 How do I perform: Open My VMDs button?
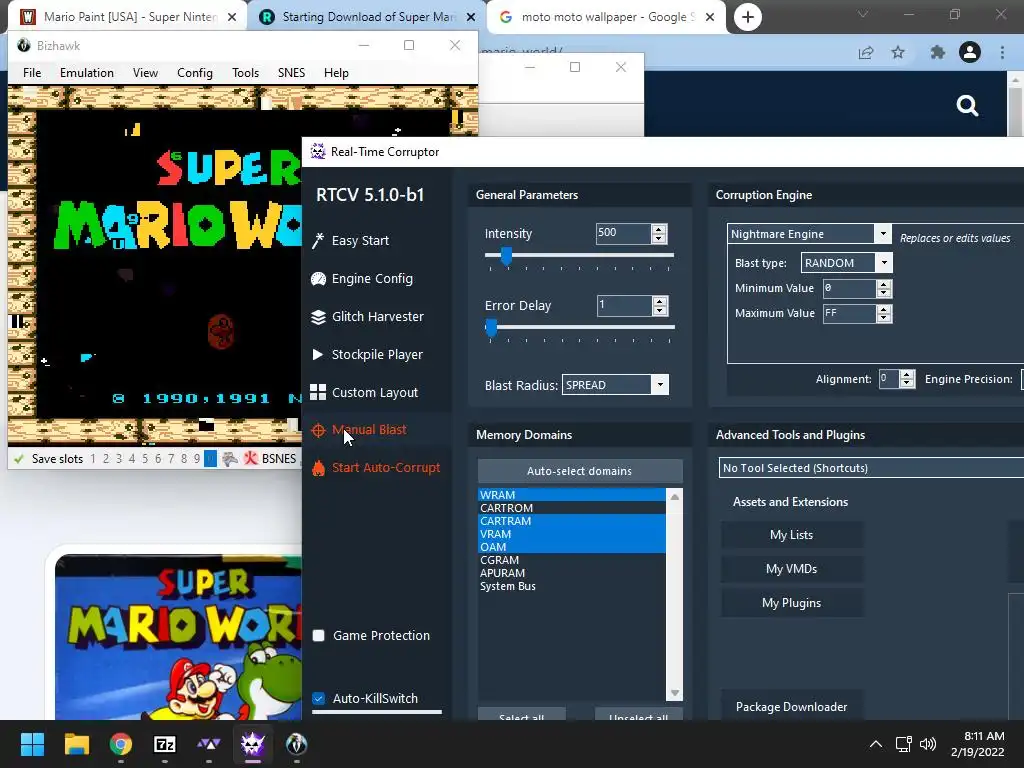click(x=792, y=569)
